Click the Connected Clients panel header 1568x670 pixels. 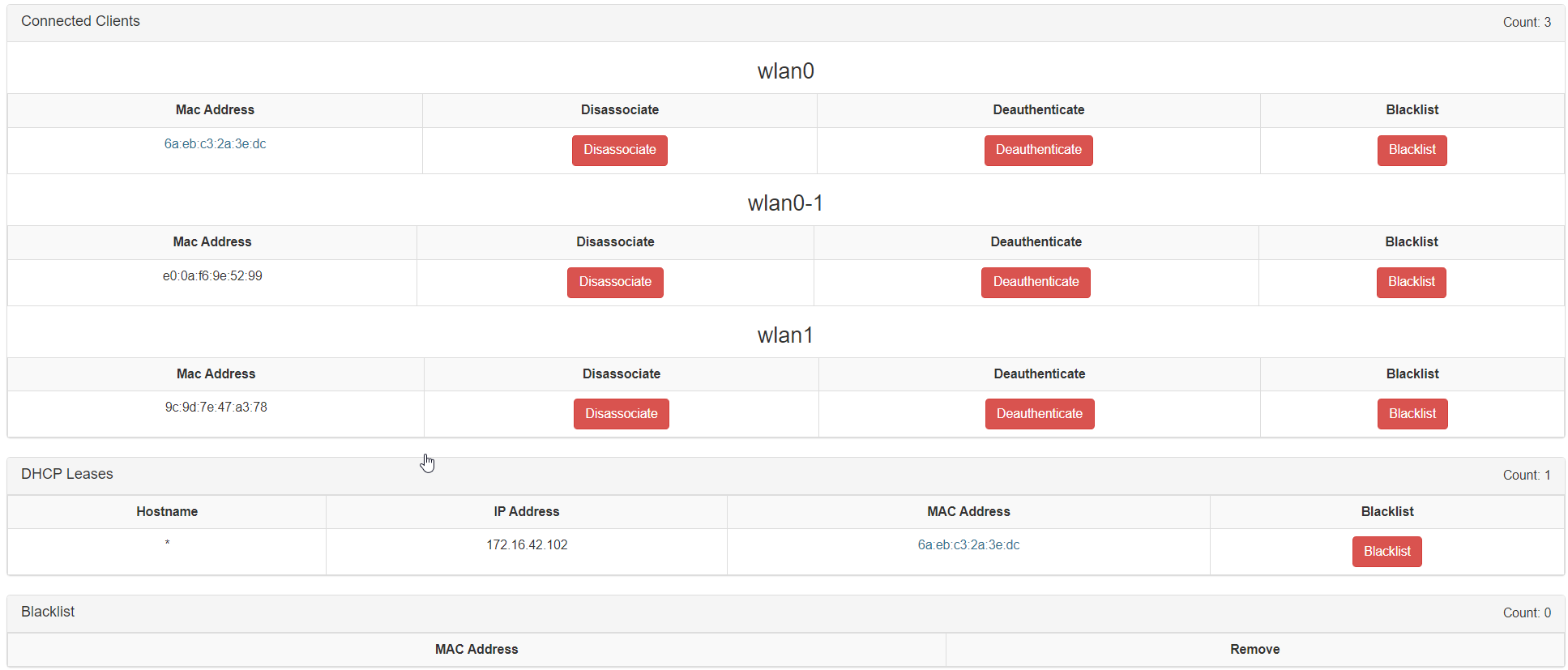[x=785, y=22]
